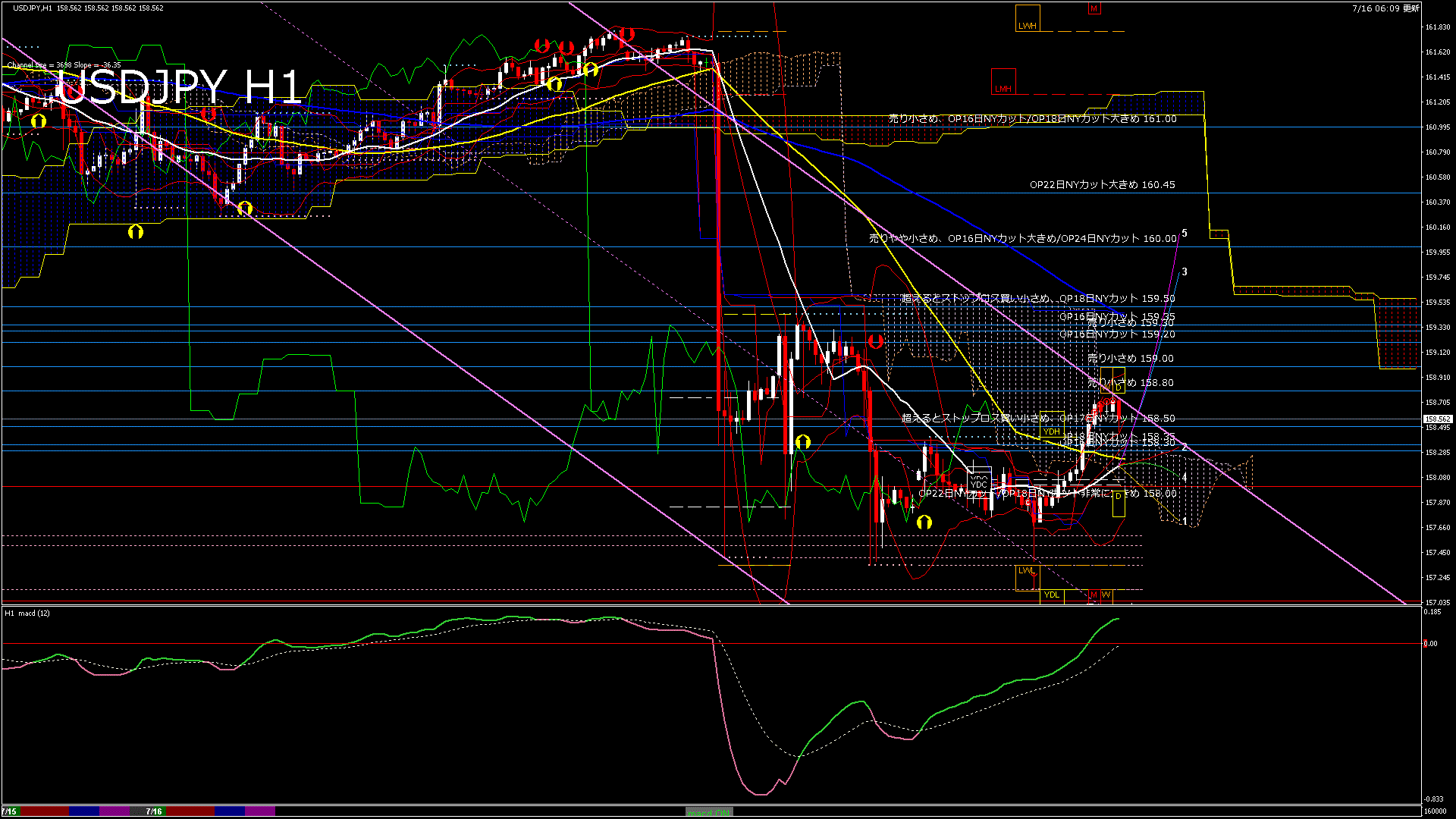Click the 159.955 price axis value

coord(1438,253)
